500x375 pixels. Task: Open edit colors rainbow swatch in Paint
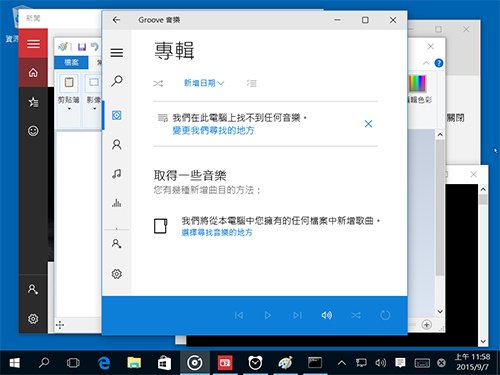point(417,83)
